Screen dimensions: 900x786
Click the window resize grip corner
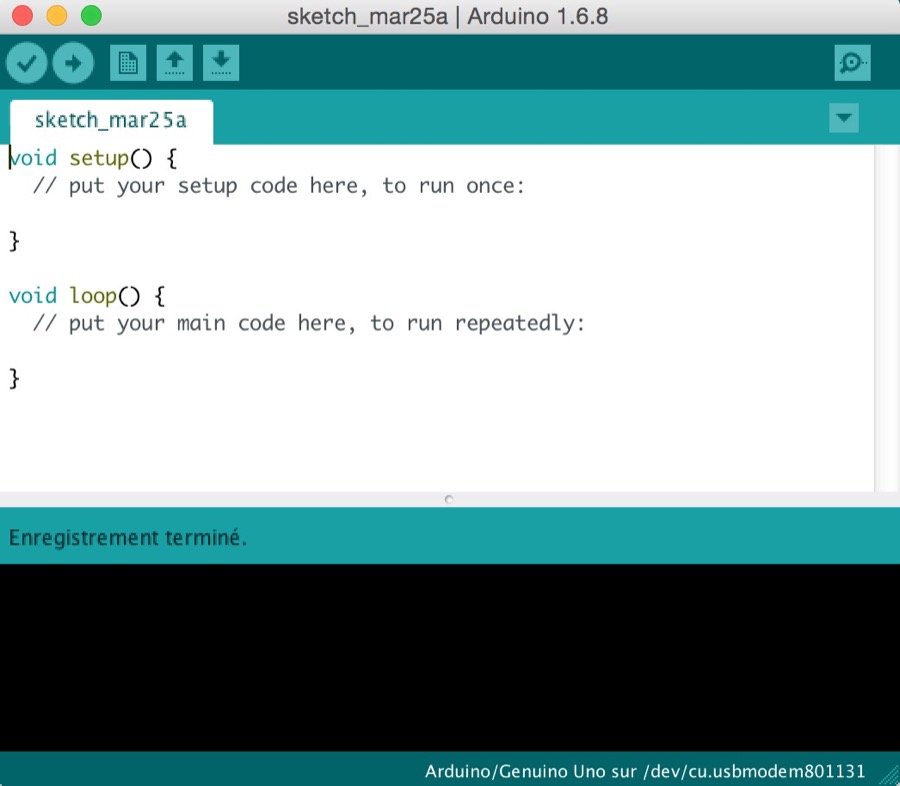(890, 776)
